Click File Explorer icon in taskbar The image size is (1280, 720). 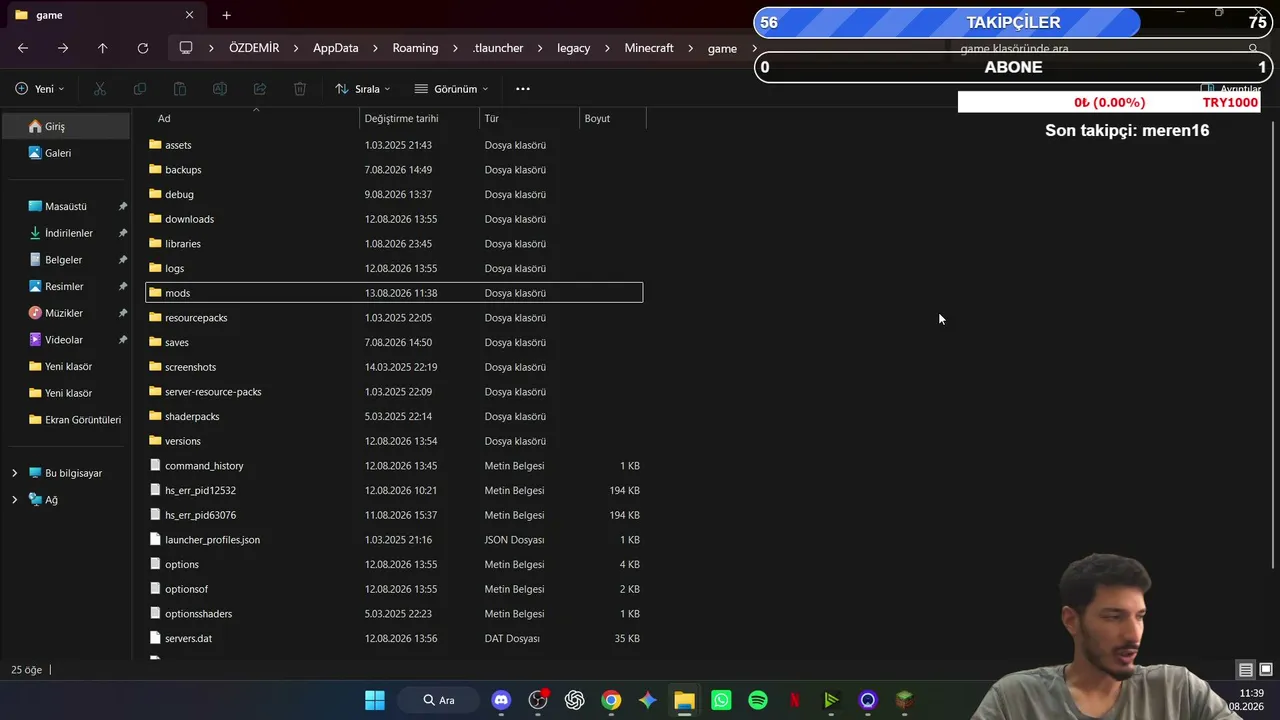[x=684, y=700]
